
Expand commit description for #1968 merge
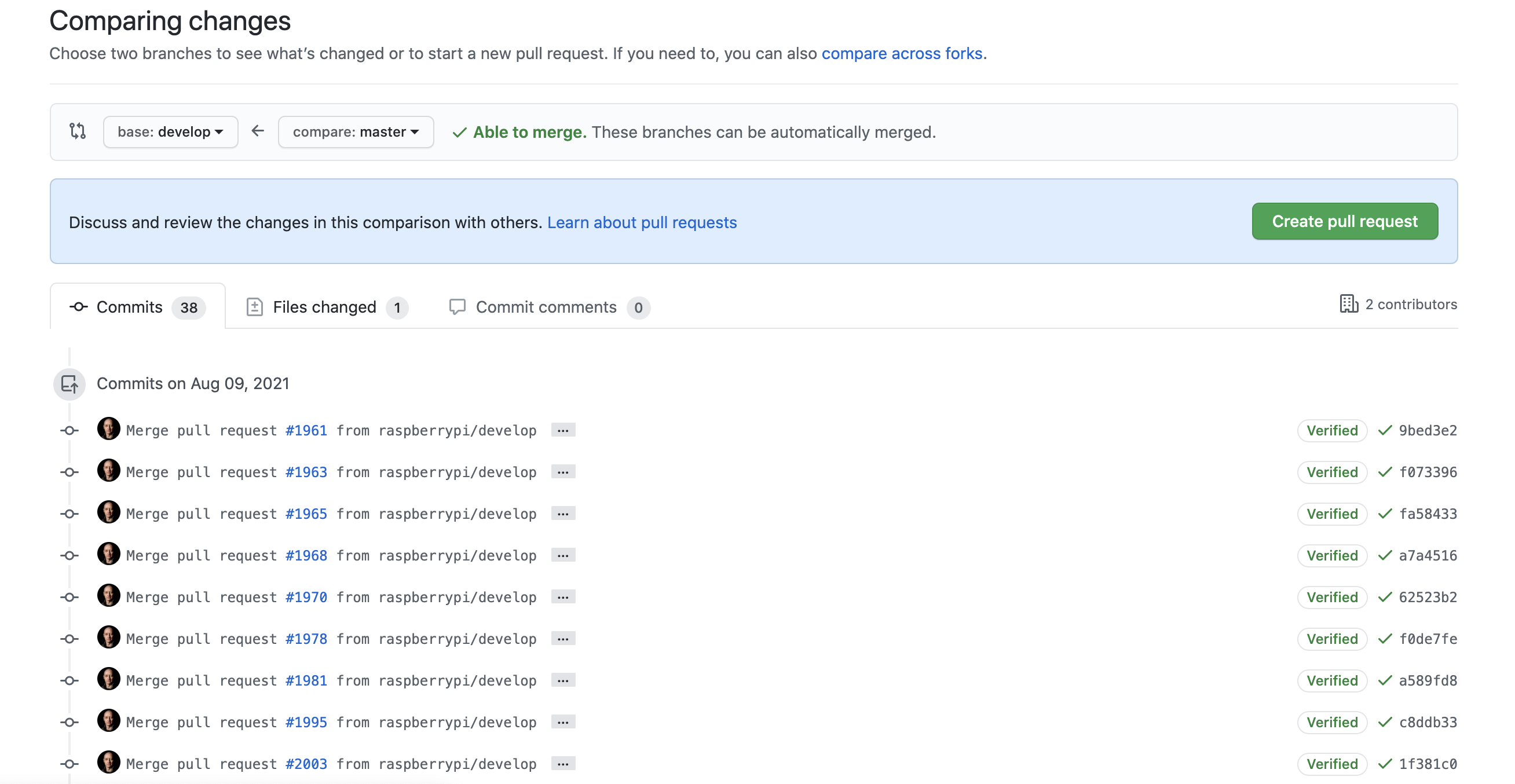563,556
